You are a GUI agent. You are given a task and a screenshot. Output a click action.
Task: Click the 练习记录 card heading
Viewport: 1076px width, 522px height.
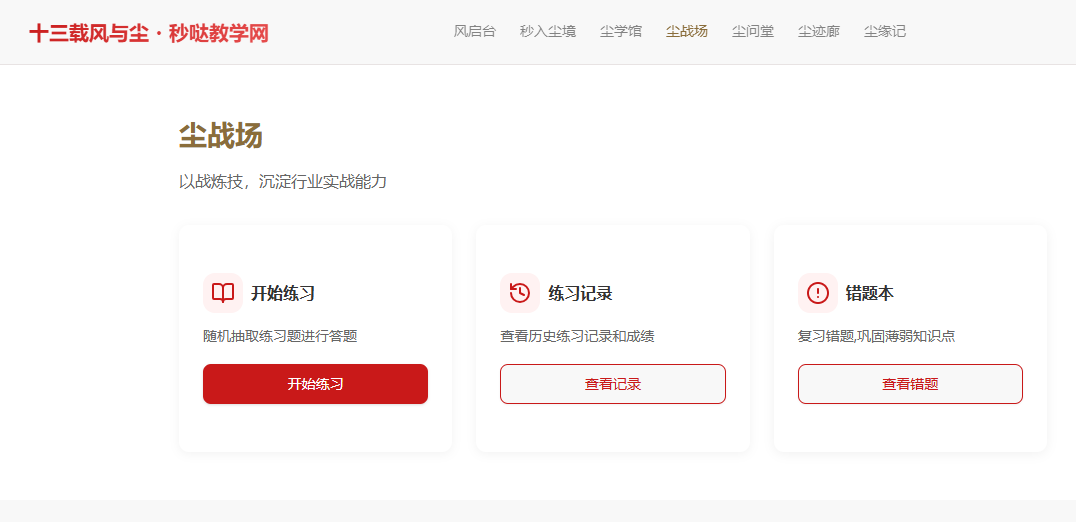580,294
